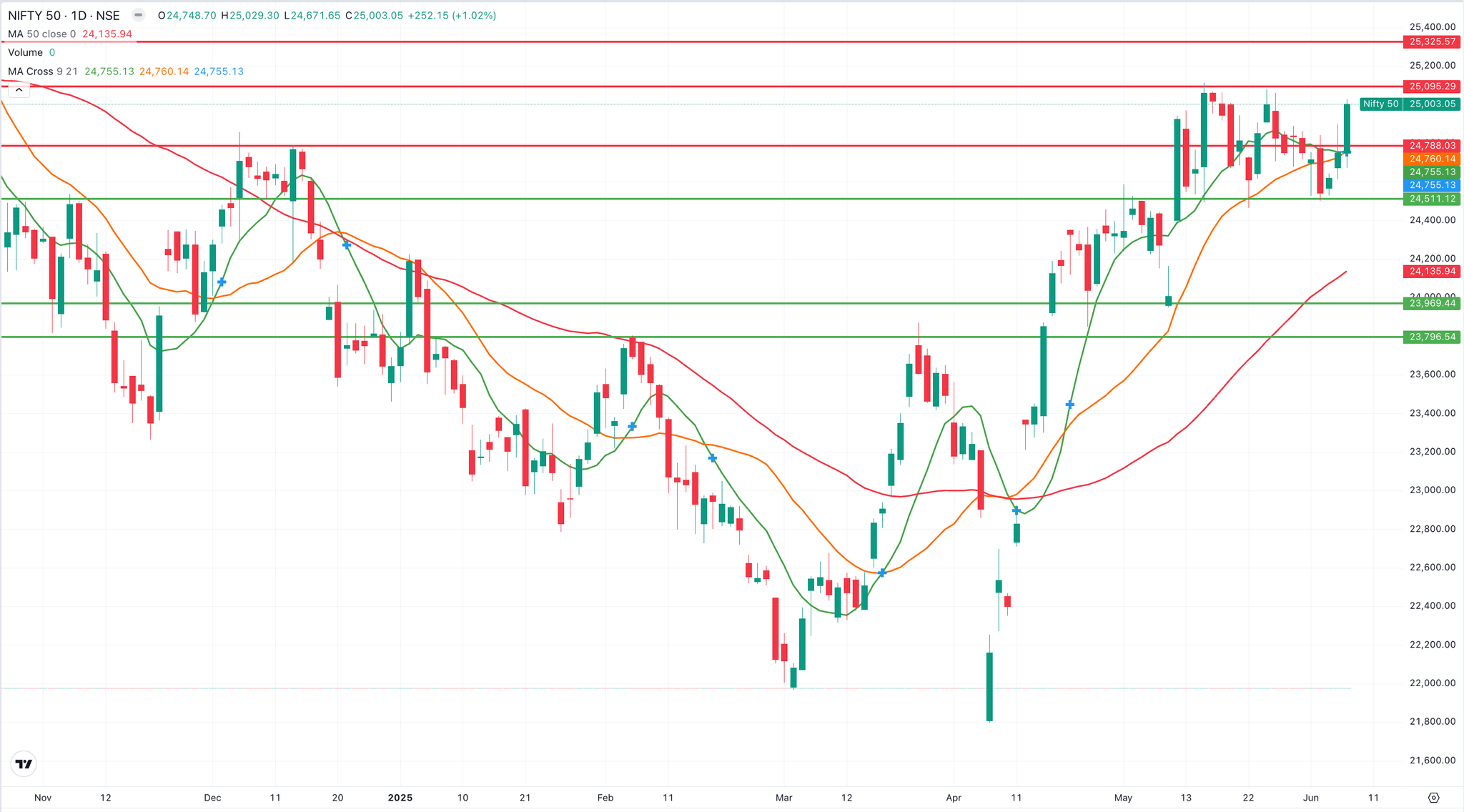The width and height of the screenshot is (1464, 812).
Task: Click the MA cross marker in early December
Action: click(222, 282)
